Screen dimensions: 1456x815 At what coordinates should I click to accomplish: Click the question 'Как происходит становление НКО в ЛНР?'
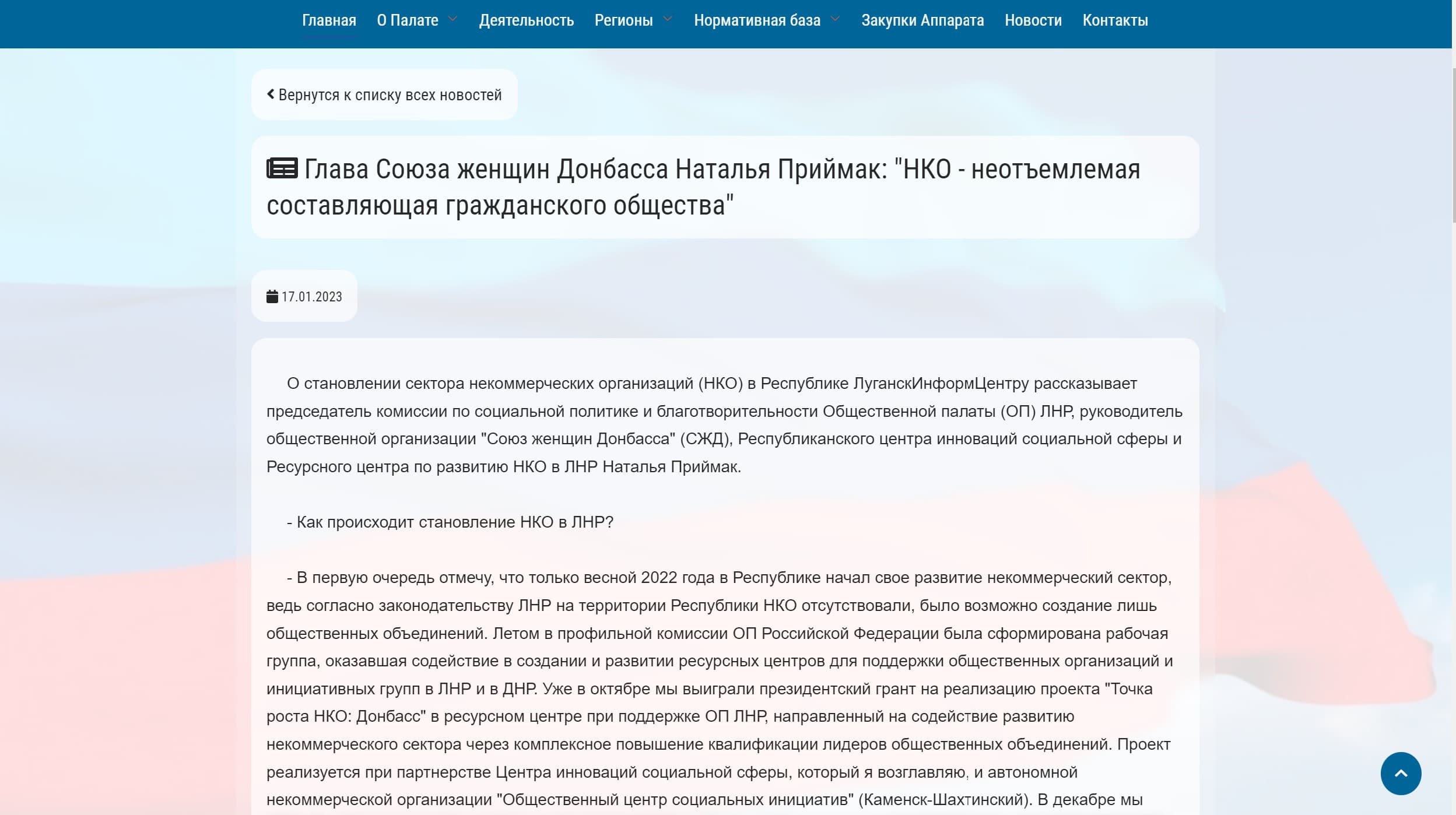[x=455, y=522]
